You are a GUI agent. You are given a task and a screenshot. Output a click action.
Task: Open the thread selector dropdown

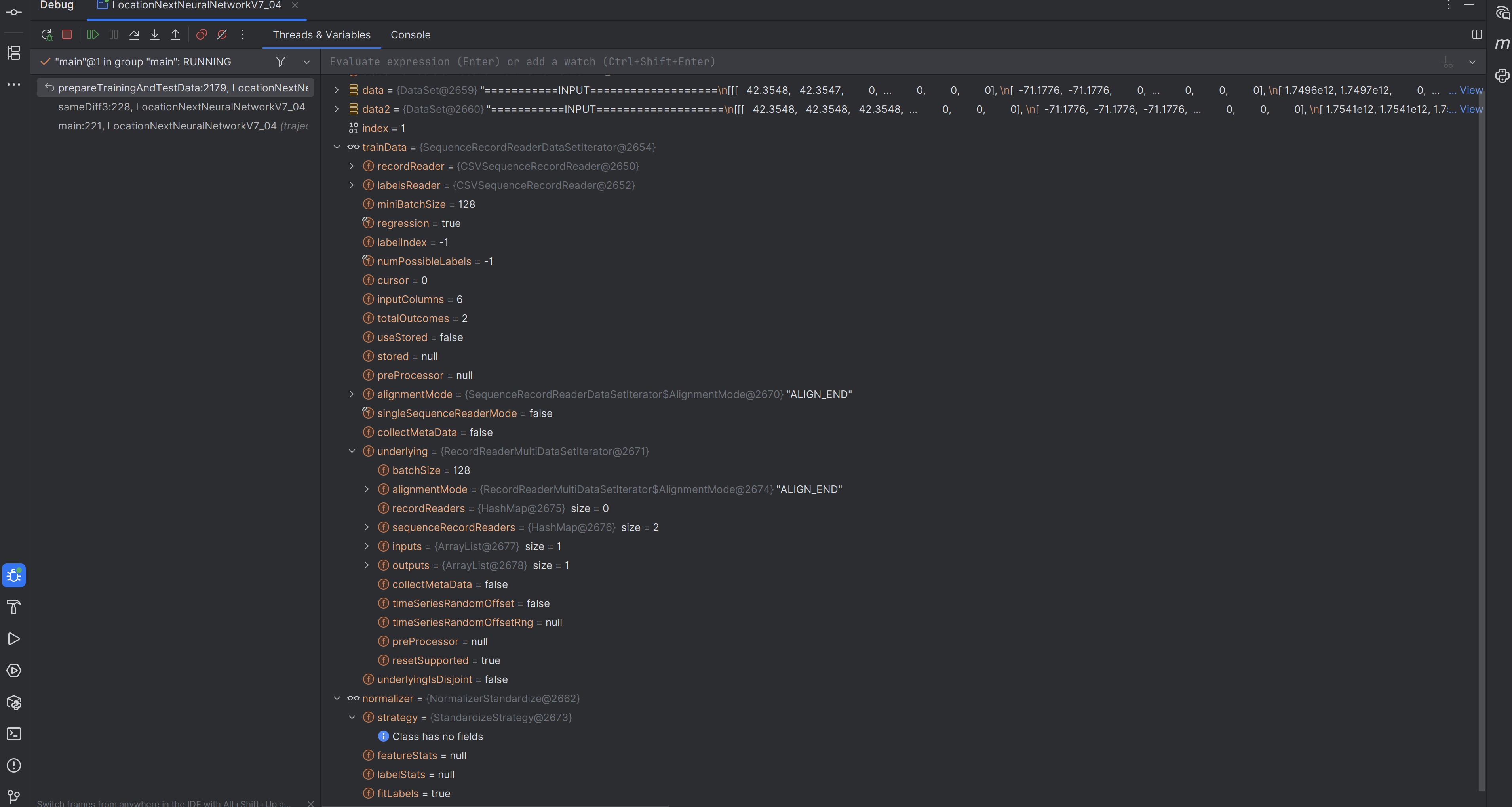click(x=306, y=62)
